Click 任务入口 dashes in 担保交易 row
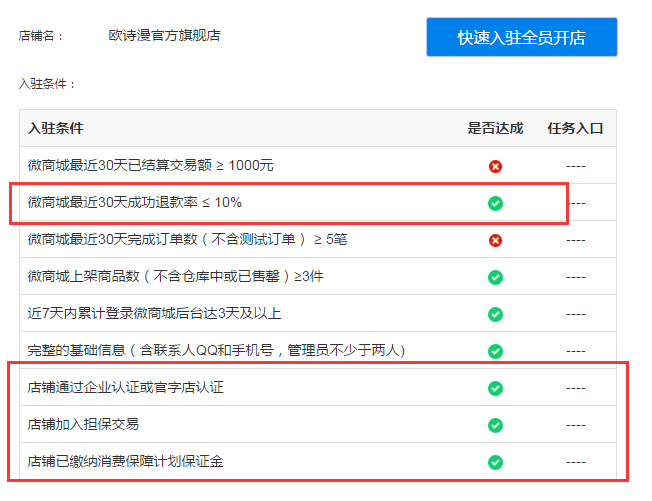Image resolution: width=652 pixels, height=501 pixels. 575,425
